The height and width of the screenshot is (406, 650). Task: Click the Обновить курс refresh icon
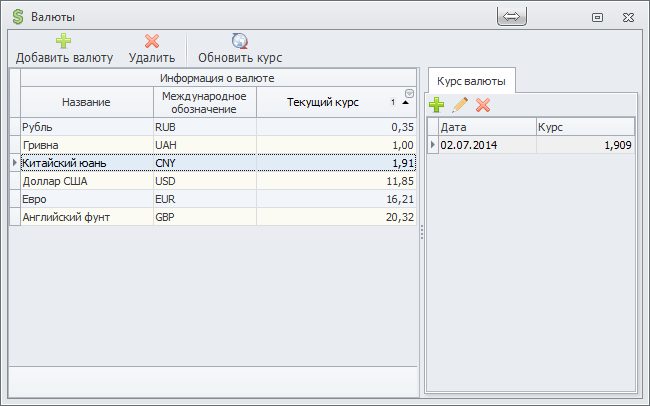(x=240, y=41)
